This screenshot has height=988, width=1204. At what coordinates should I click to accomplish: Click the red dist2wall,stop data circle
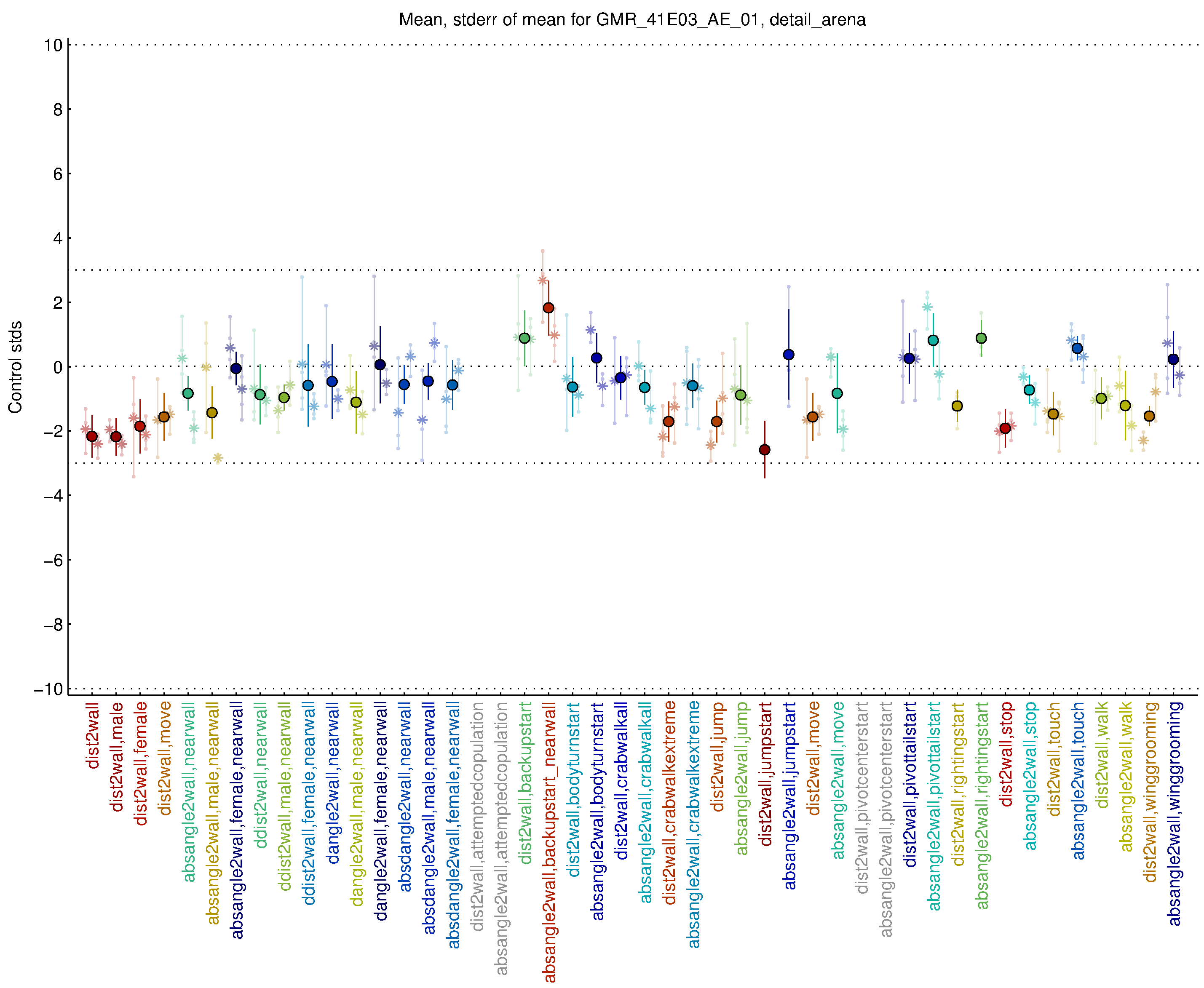click(1005, 428)
